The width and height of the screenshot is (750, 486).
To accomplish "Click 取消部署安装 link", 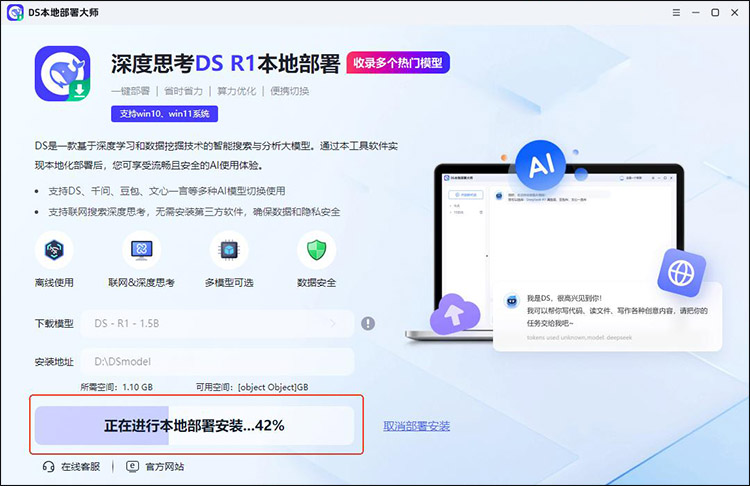I will point(417,426).
